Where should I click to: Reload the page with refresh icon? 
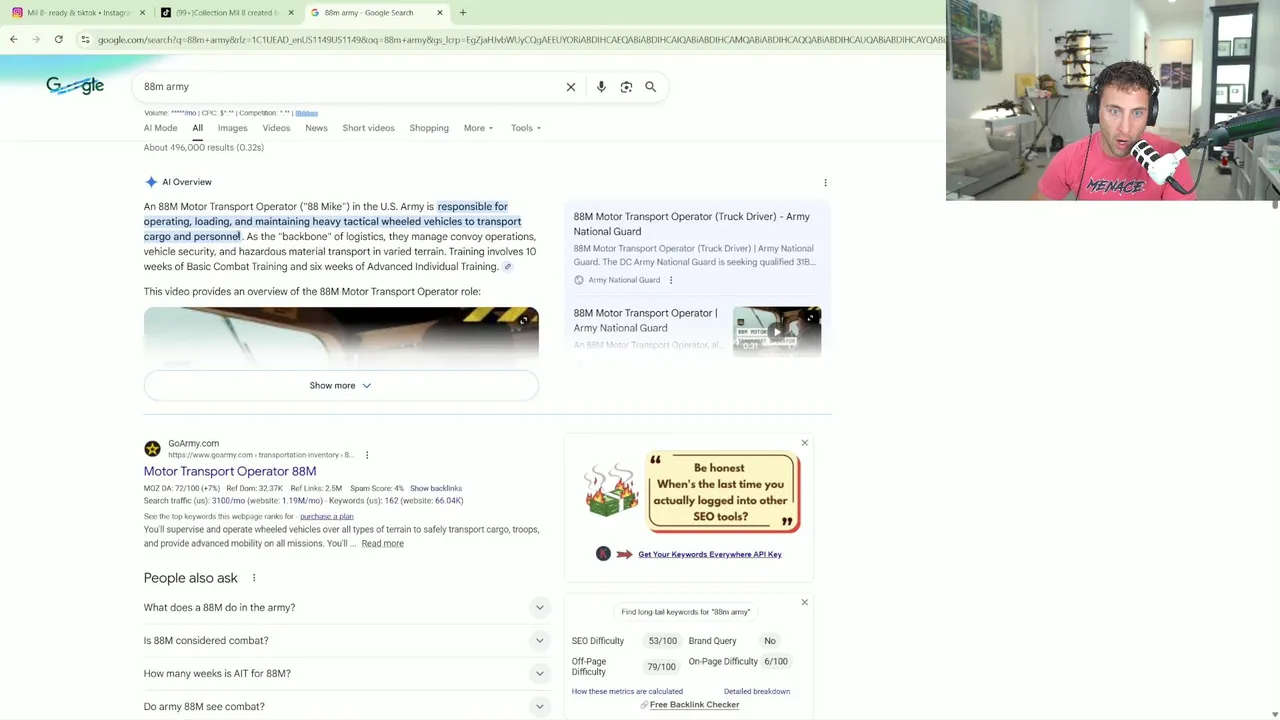59,39
